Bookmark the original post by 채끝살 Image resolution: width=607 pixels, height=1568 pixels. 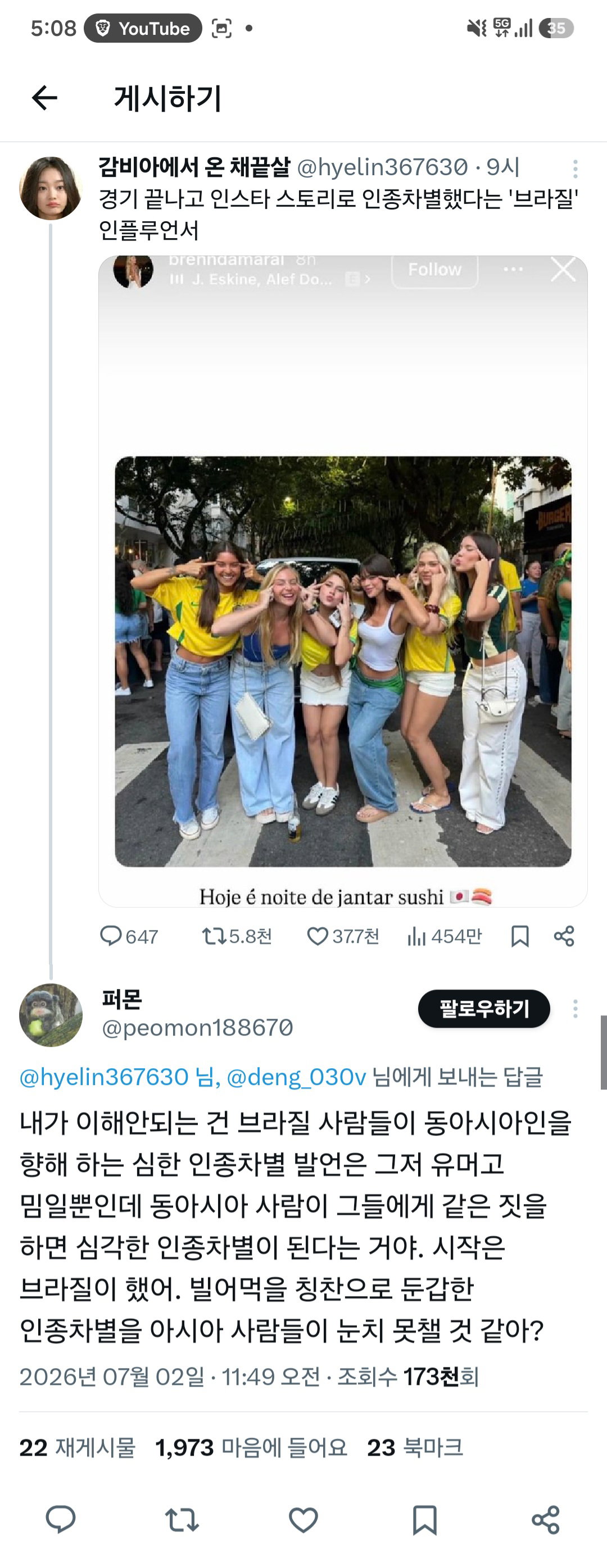coord(519,936)
